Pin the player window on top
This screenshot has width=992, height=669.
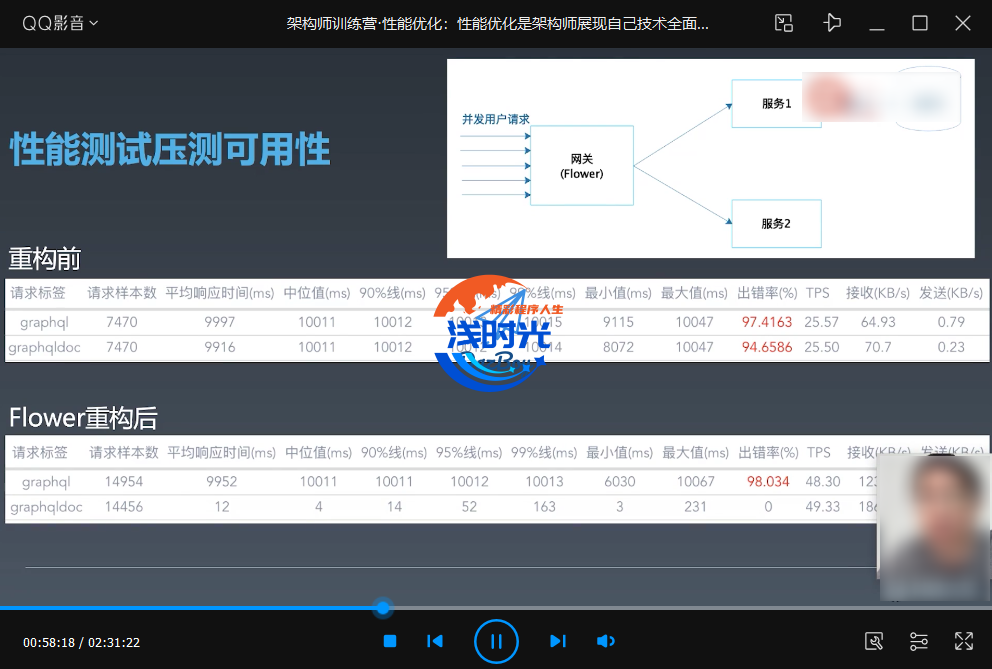(832, 23)
